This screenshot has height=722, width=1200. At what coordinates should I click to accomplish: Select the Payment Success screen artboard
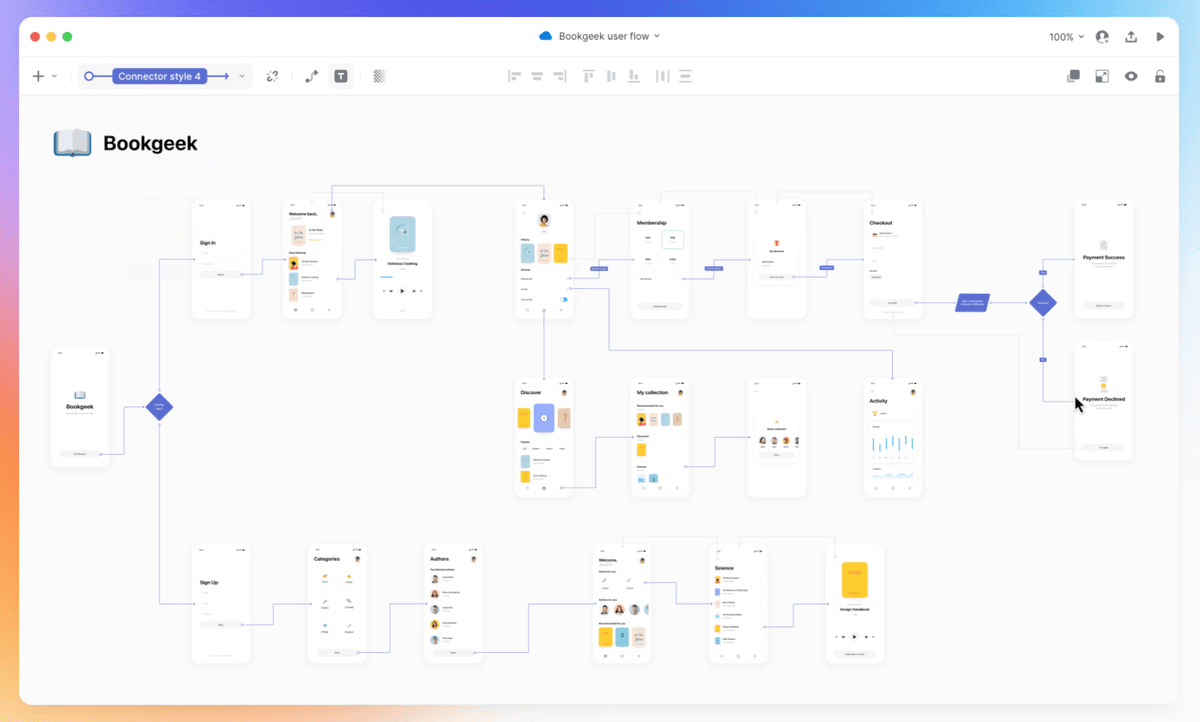click(x=1104, y=259)
